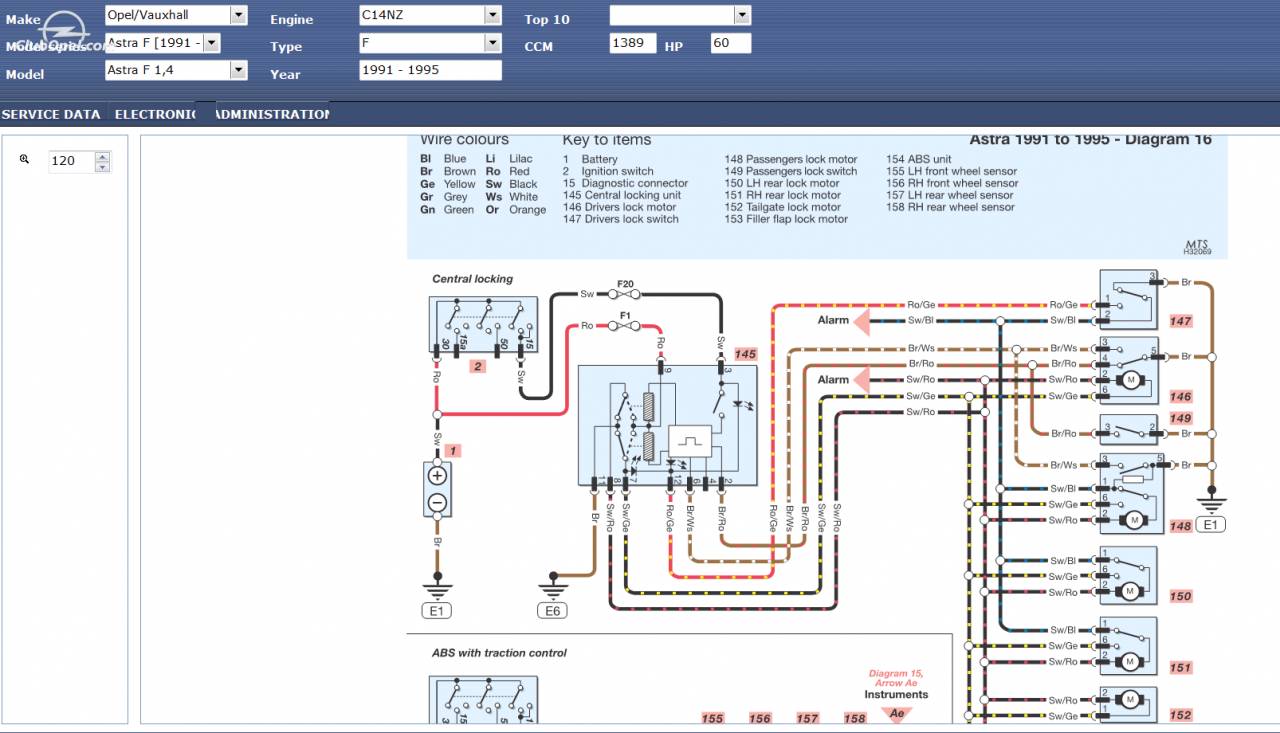Click the passengers lock motor component 148
This screenshot has height=733, width=1280.
(x=1132, y=493)
